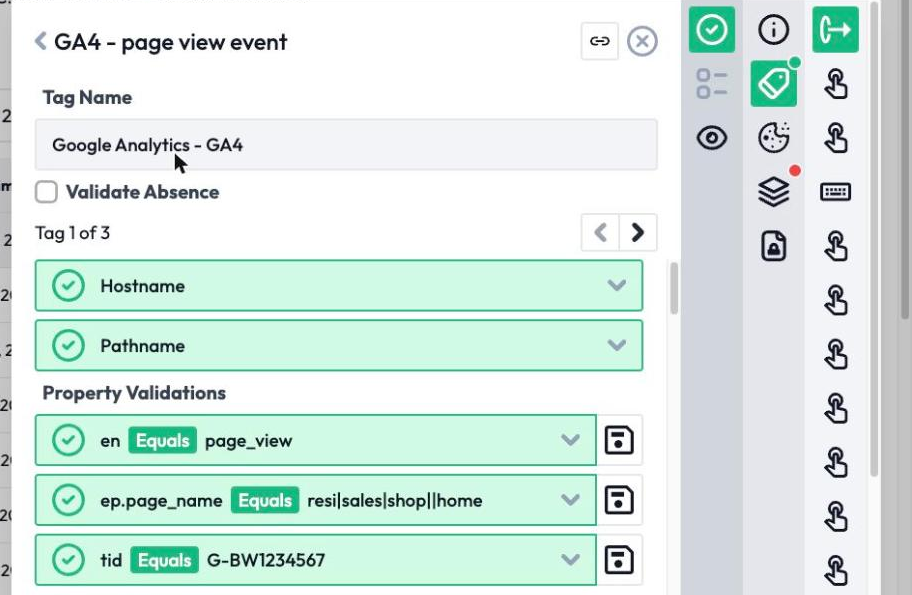The height and width of the screenshot is (595, 912).
Task: Save the tid property validation
Action: [619, 560]
